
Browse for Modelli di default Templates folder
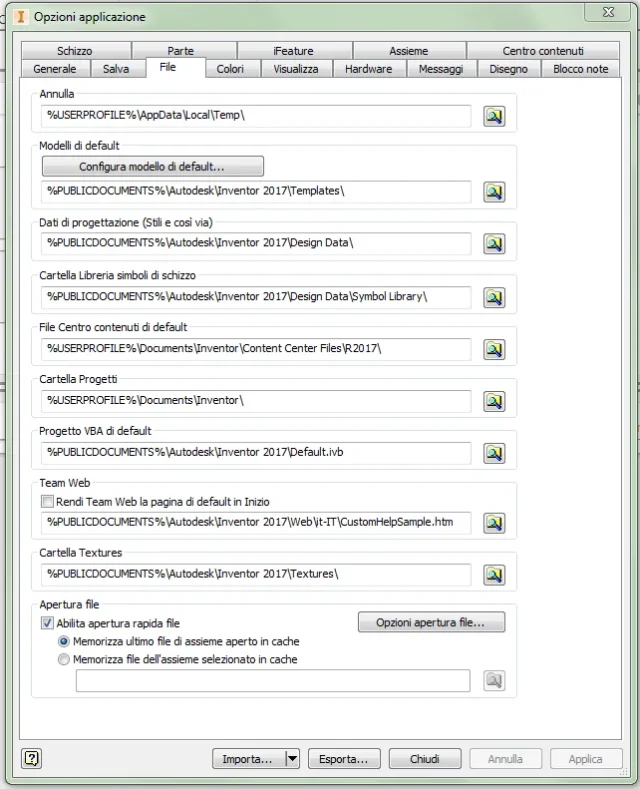[494, 192]
